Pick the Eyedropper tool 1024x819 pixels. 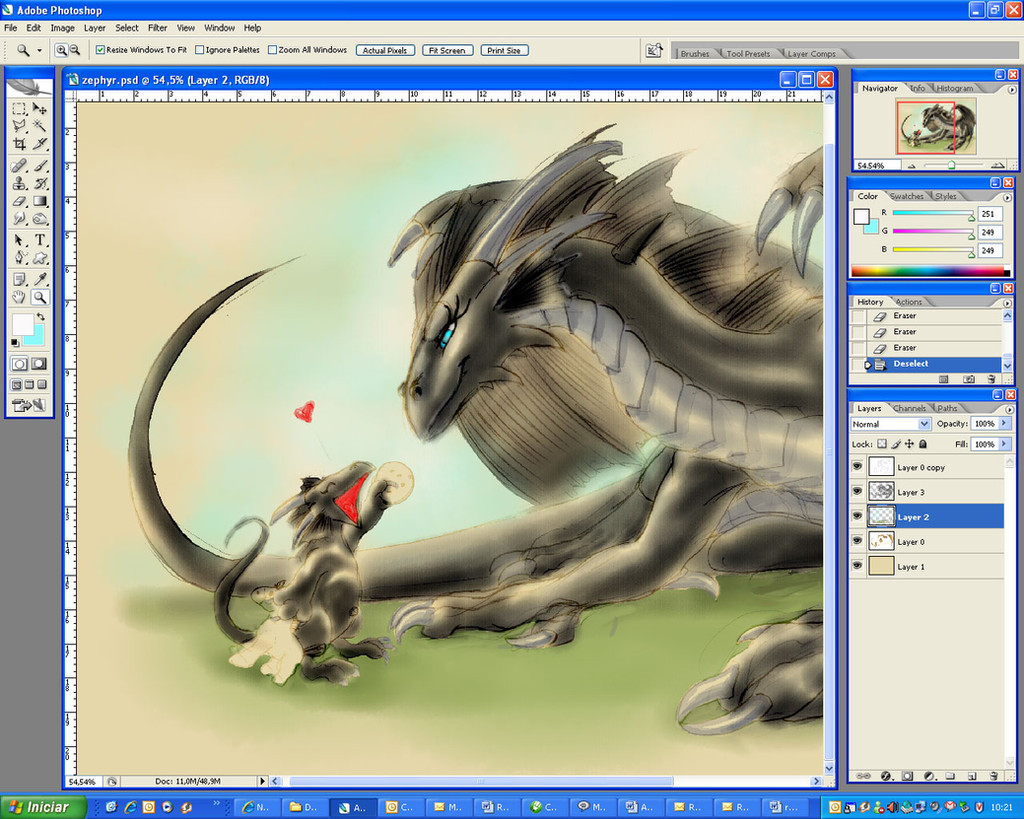[x=40, y=280]
